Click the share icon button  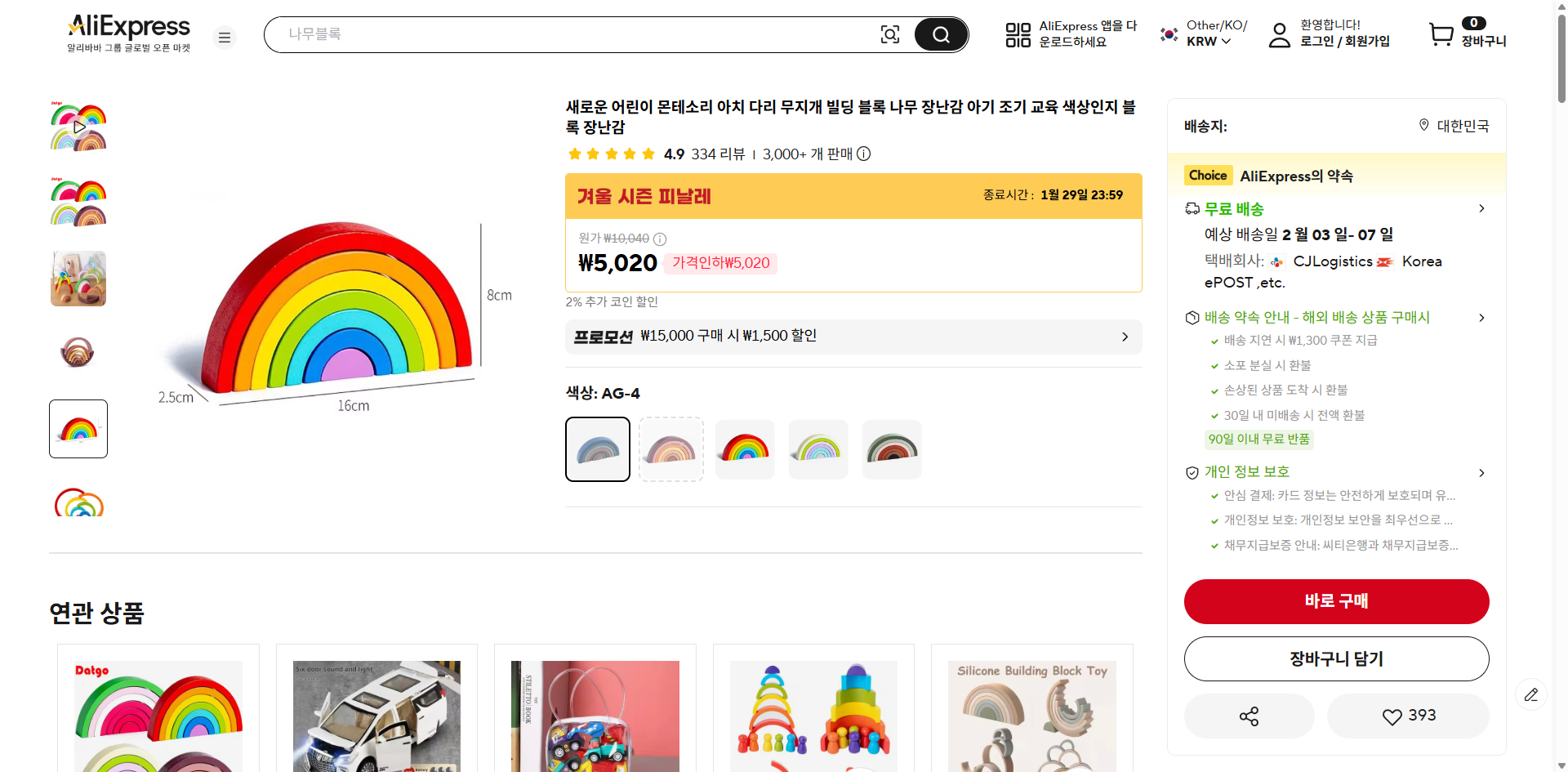(1249, 716)
